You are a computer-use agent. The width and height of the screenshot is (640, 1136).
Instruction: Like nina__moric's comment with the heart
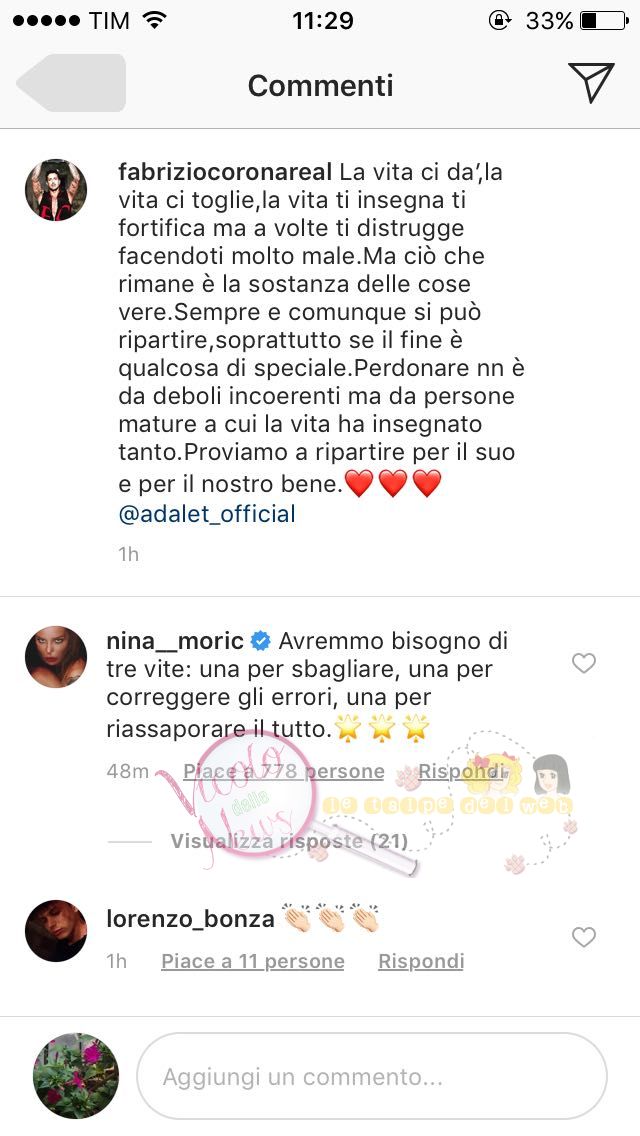pos(583,663)
